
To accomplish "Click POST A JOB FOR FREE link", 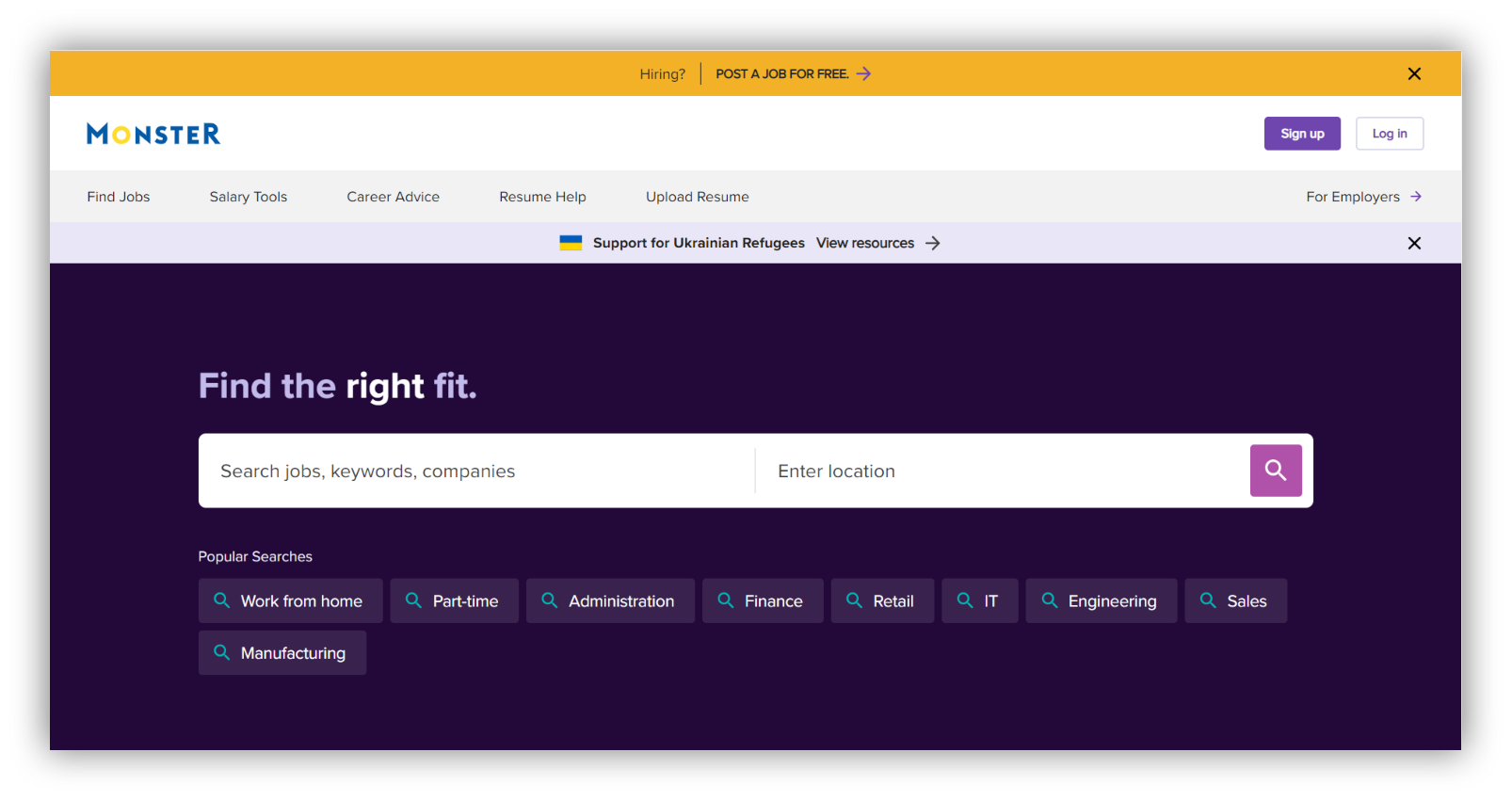I will tap(782, 73).
